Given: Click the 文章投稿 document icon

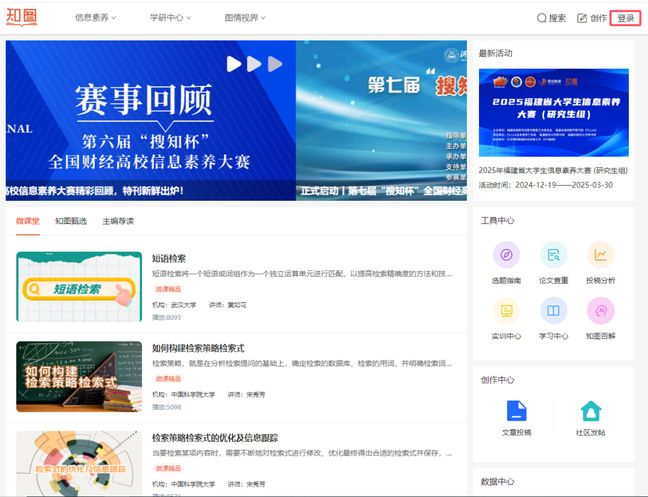Looking at the screenshot, I should (x=516, y=411).
